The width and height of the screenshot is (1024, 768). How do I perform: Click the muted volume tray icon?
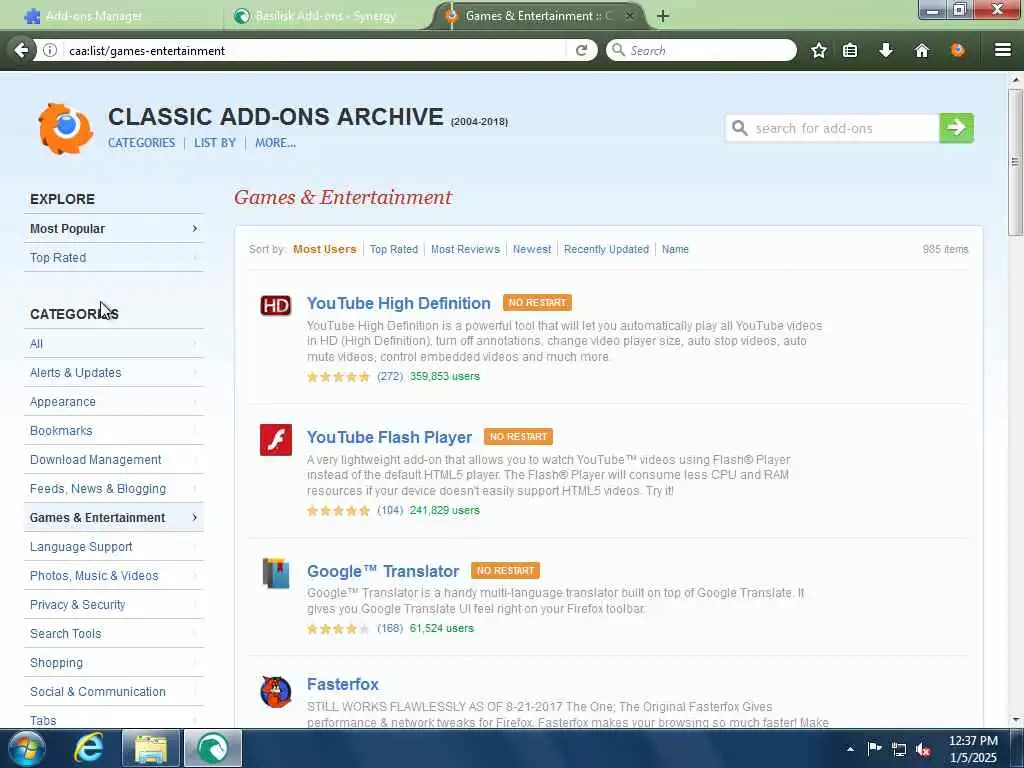pos(923,749)
